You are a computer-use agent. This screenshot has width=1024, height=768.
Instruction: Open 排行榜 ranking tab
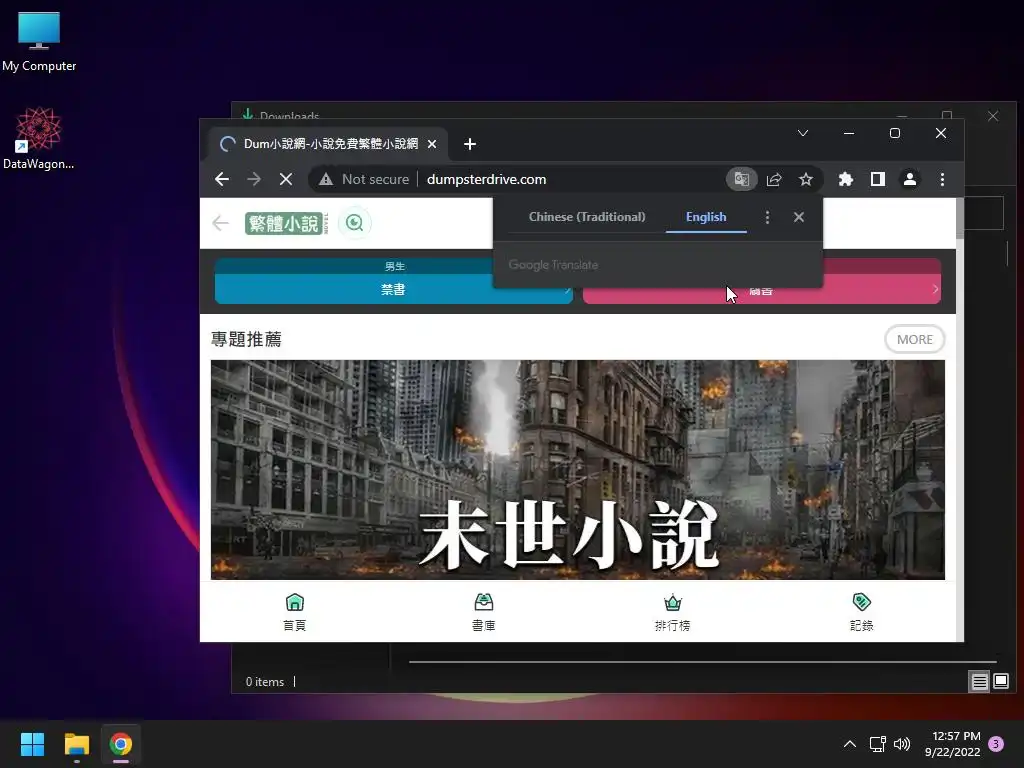[673, 611]
